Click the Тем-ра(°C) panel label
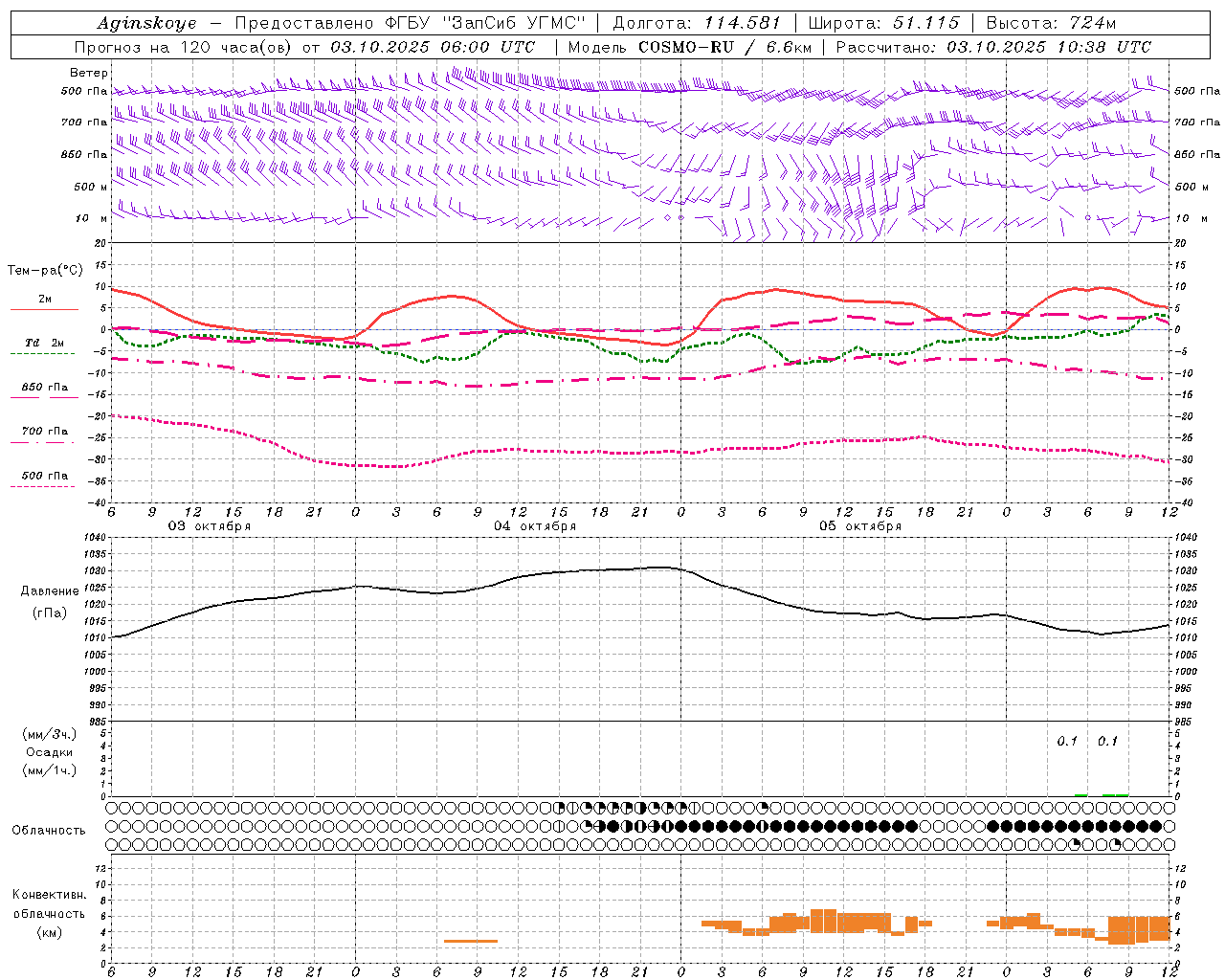The width and height of the screenshot is (1225, 980). click(x=45, y=271)
